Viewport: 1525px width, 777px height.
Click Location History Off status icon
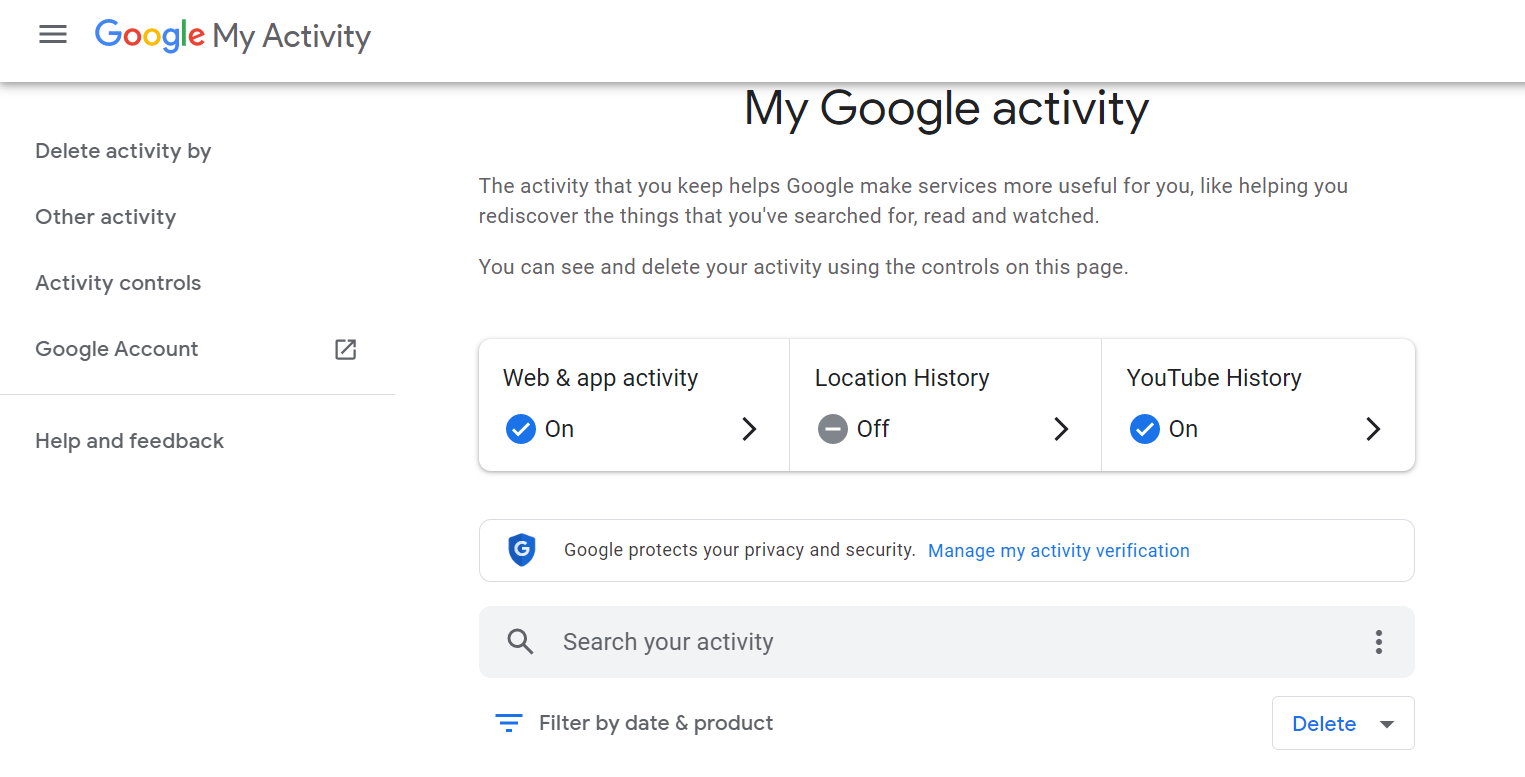tap(832, 429)
